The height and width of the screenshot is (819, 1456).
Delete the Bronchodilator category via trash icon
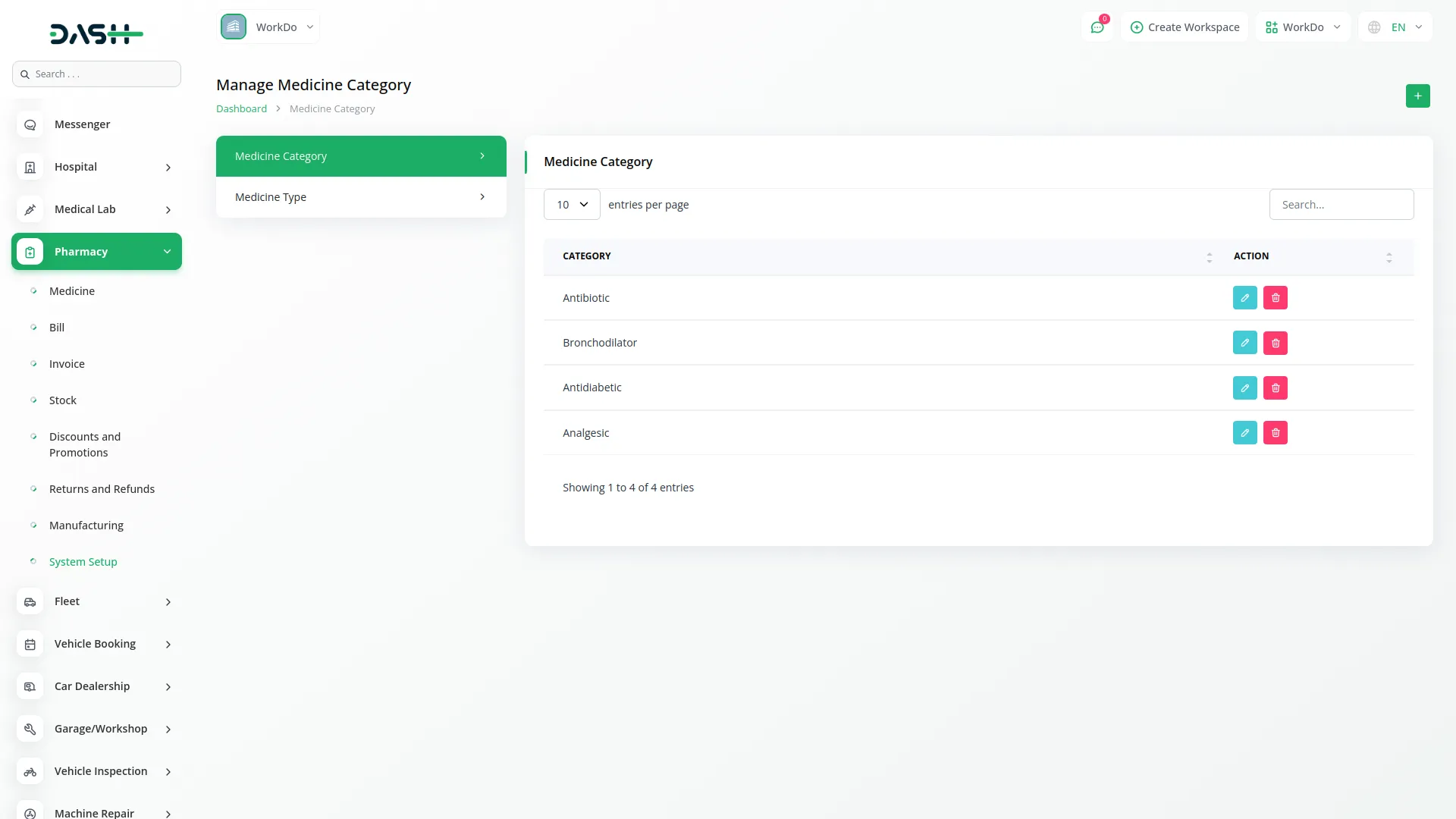pyautogui.click(x=1276, y=342)
